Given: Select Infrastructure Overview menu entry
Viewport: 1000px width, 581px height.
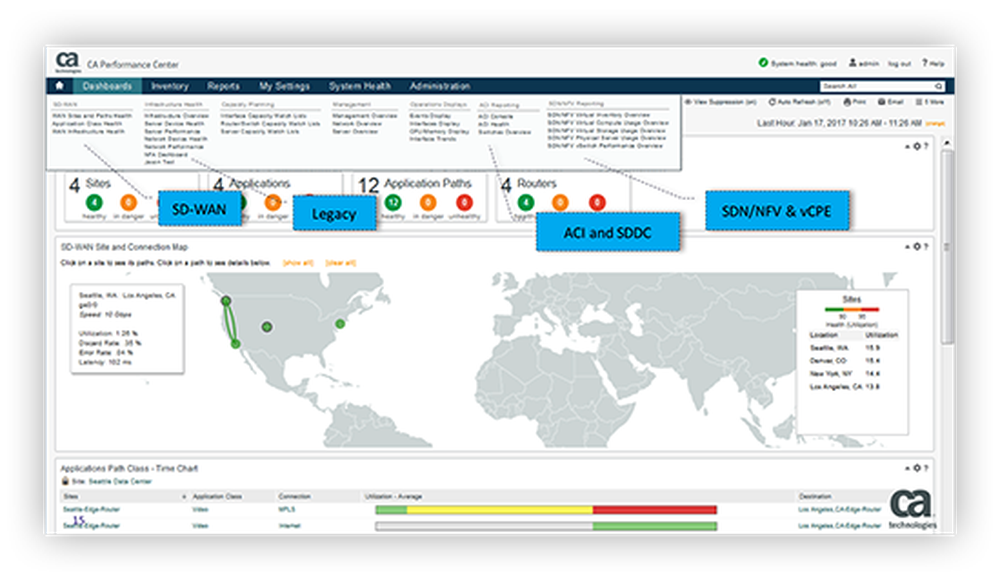Looking at the screenshot, I should (177, 116).
